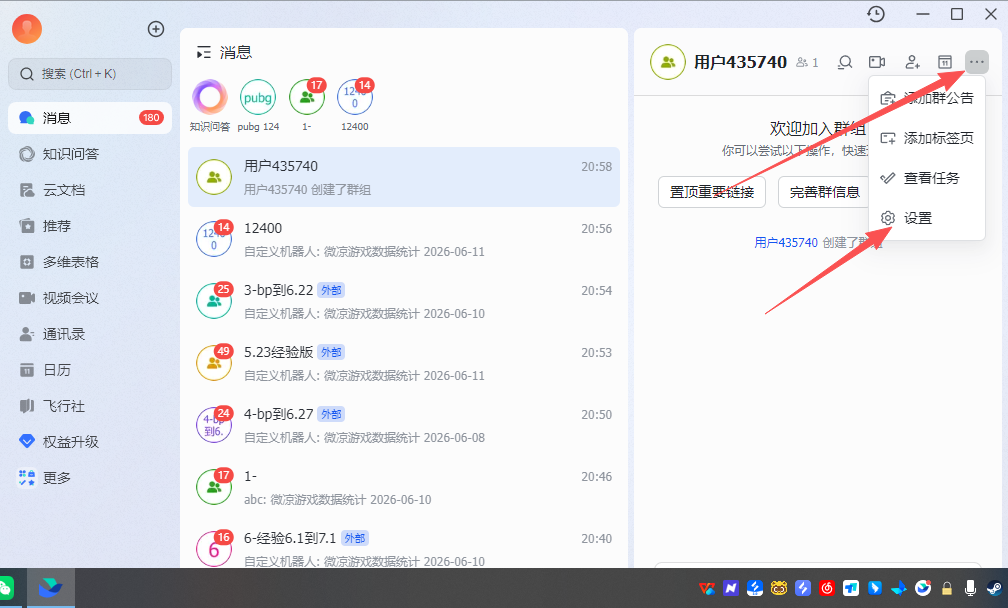Click the 外部 tag on 5.23经验版
Image resolution: width=1008 pixels, height=608 pixels.
tap(331, 352)
